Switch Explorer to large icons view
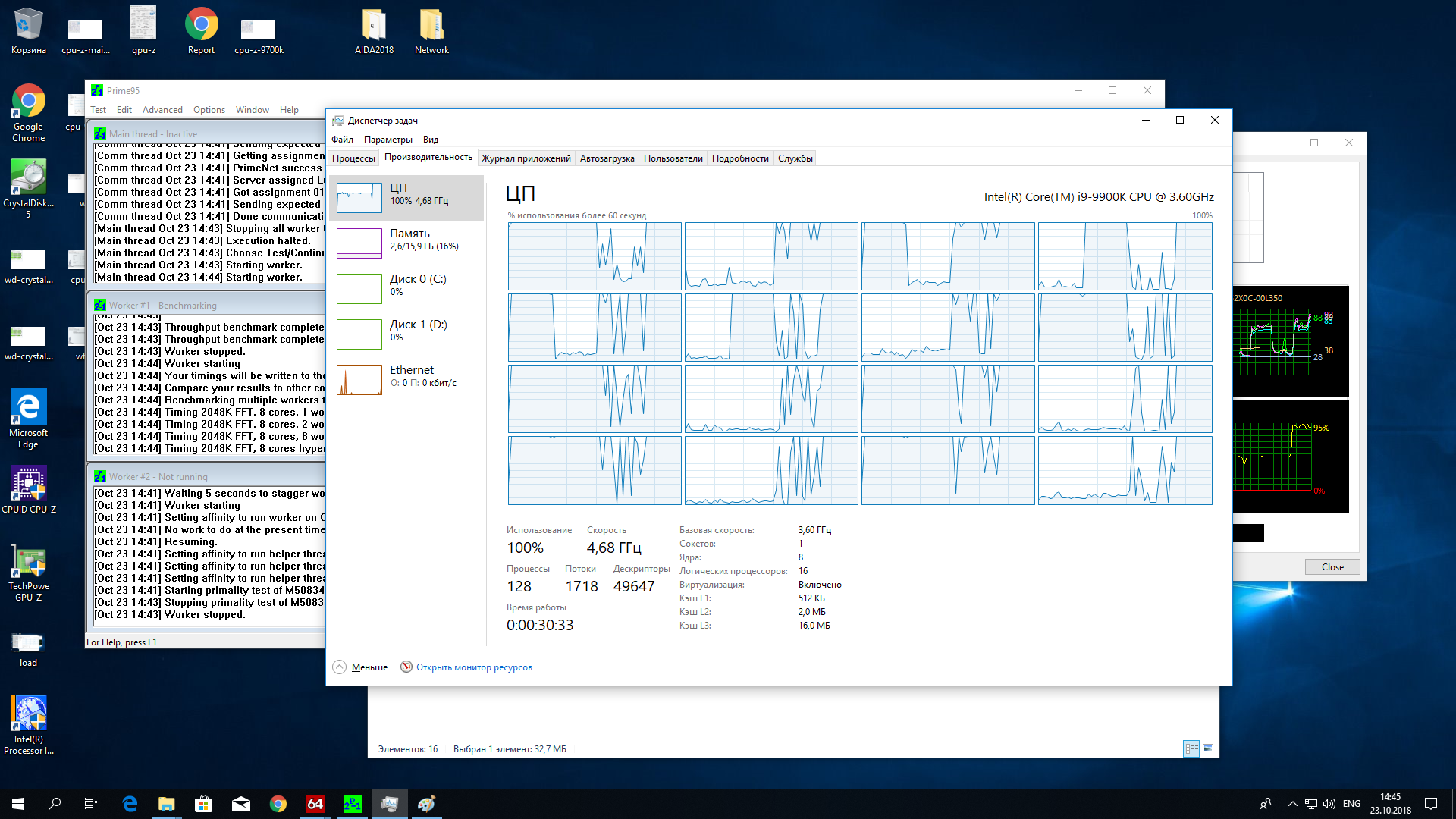1456x819 pixels. pos(1208,748)
